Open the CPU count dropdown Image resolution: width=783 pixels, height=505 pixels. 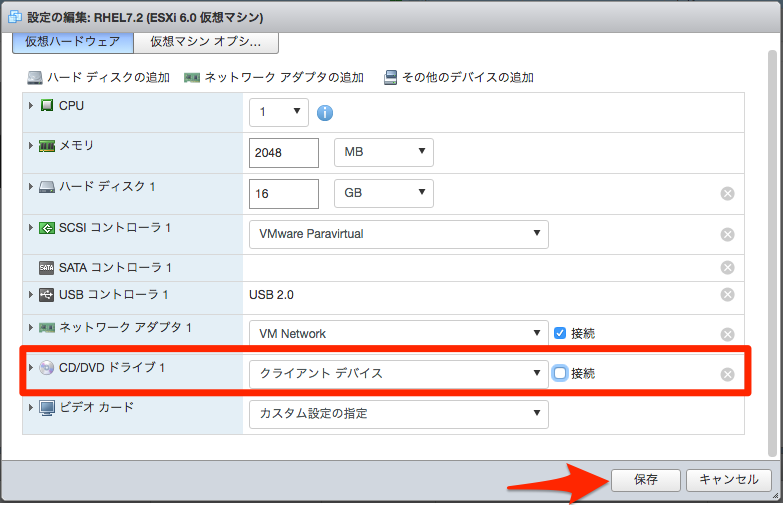pos(279,112)
